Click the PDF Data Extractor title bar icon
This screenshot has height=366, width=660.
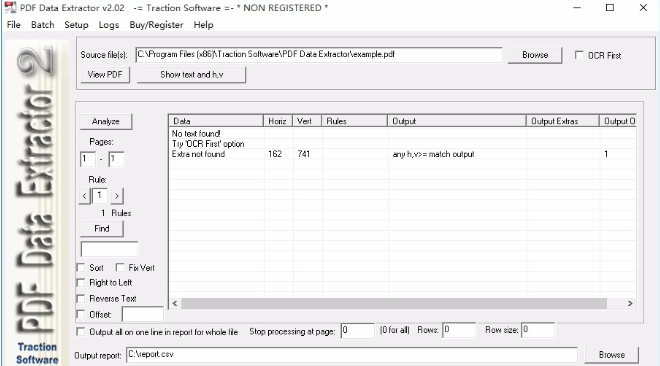pyautogui.click(x=10, y=8)
